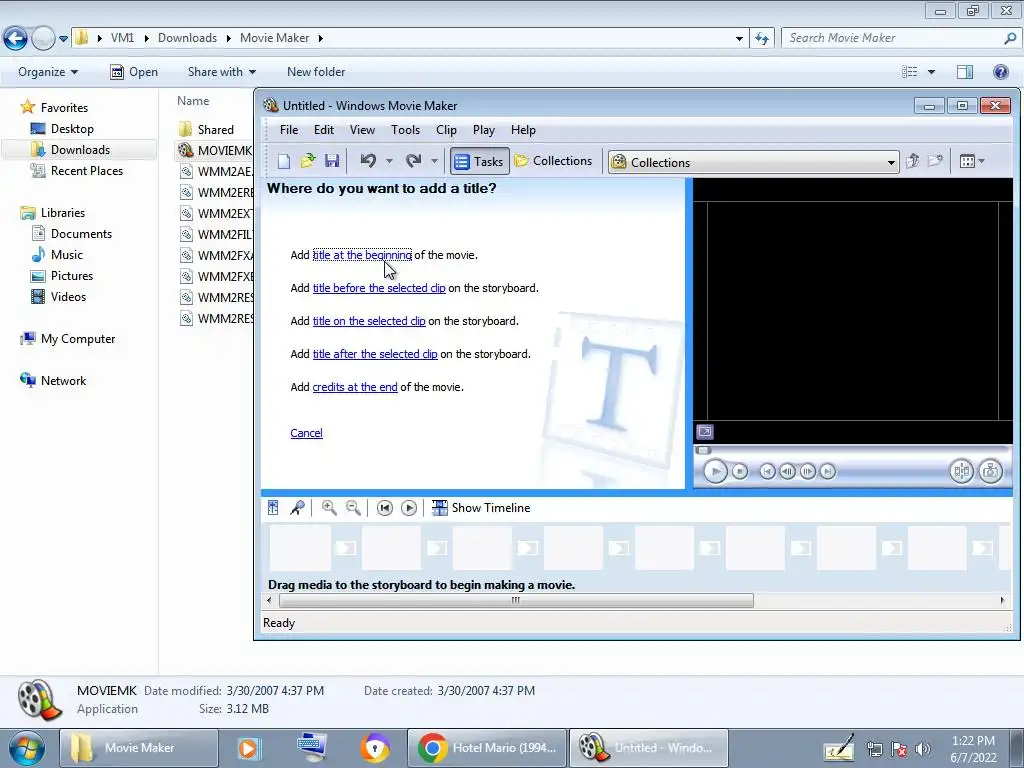
Task: Step to next frame in monitor
Action: [808, 472]
